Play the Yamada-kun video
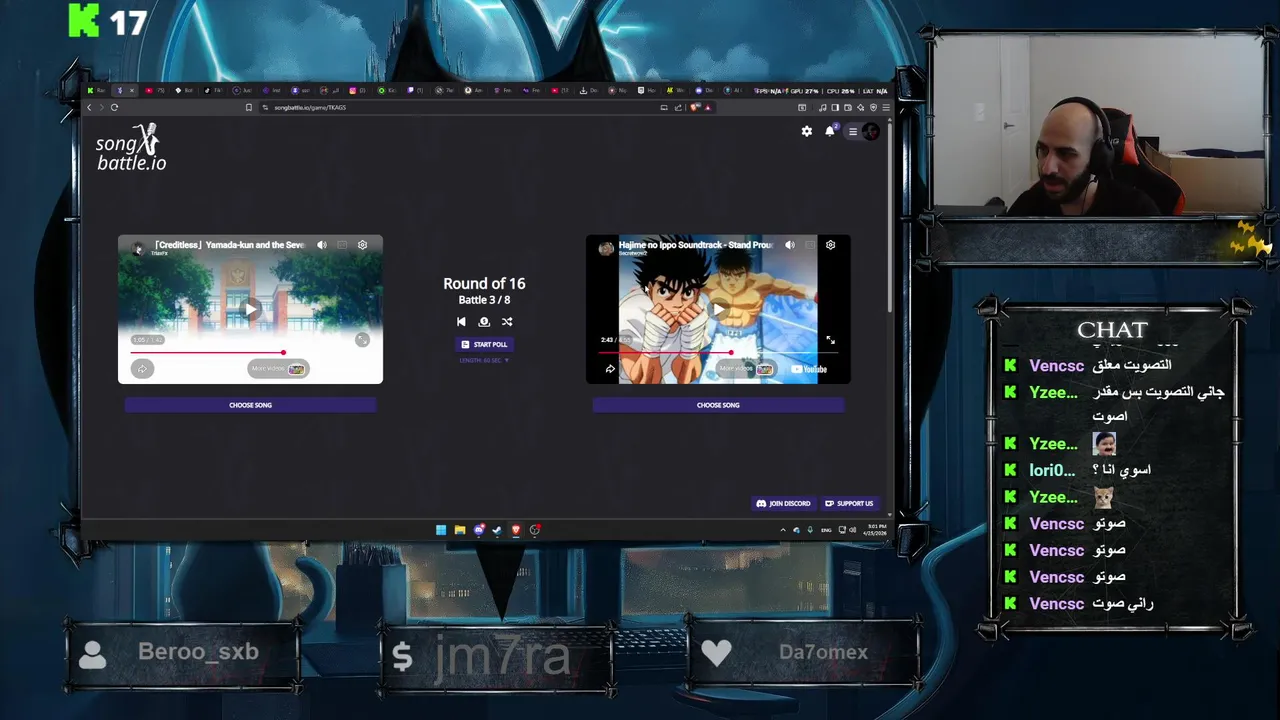 [251, 309]
